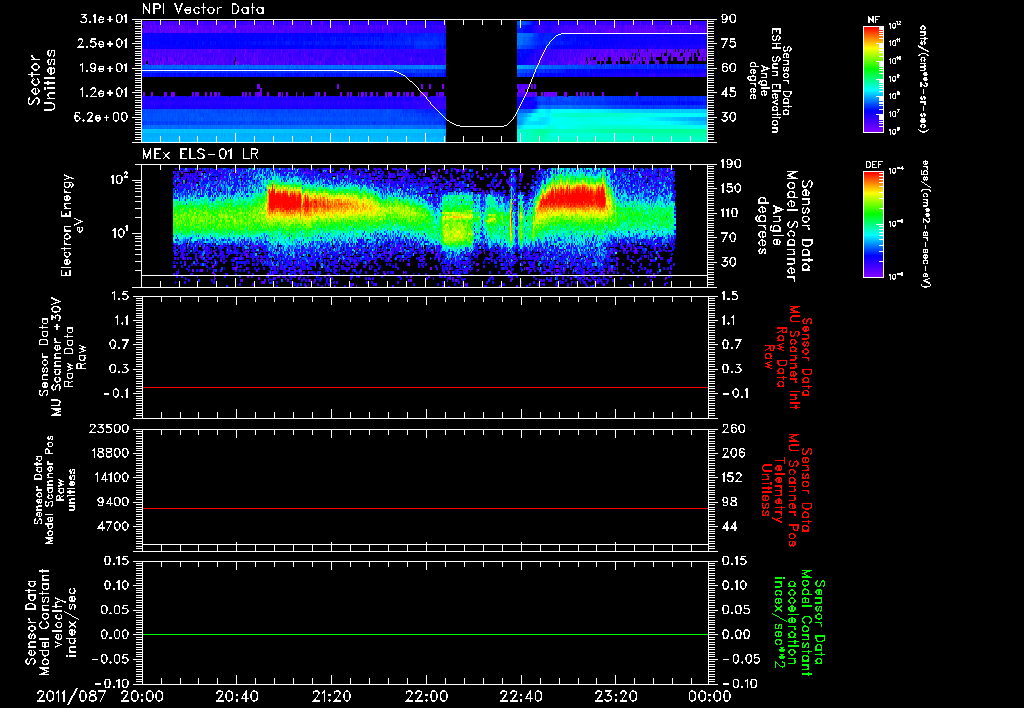Select the 18800 scanner position tick value
This screenshot has width=1024, height=708.
109,453
